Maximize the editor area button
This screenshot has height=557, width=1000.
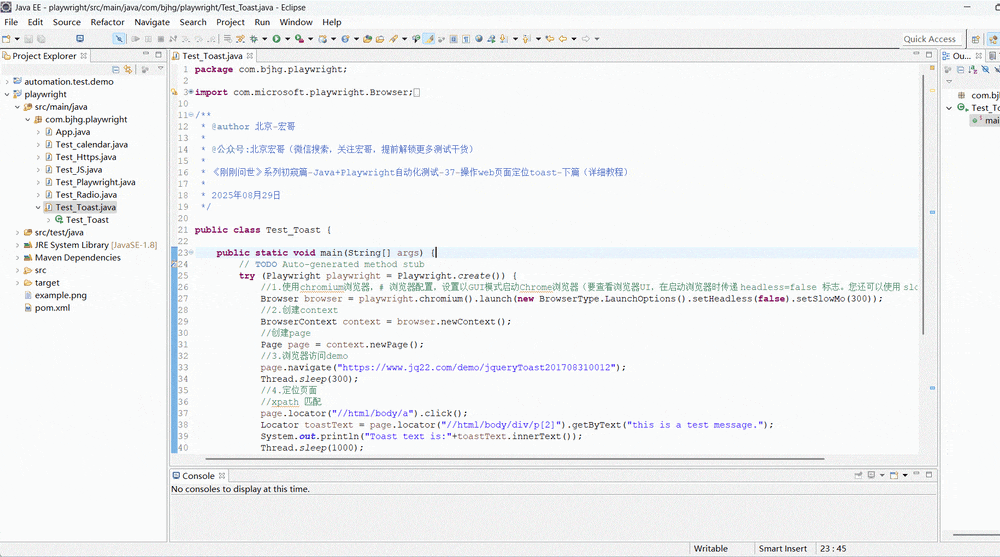coord(929,55)
